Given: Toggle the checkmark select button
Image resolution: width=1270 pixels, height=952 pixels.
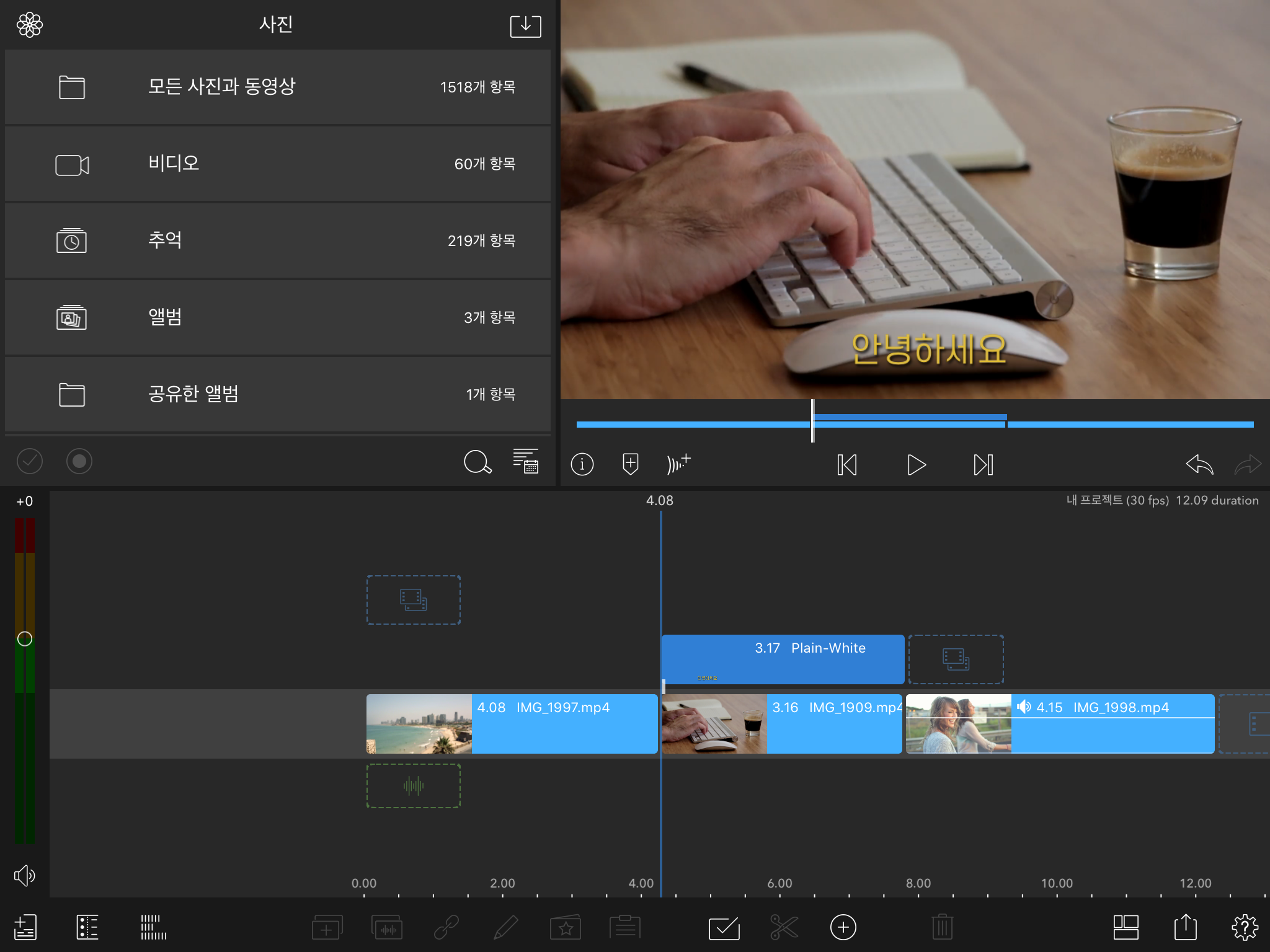Looking at the screenshot, I should [x=30, y=461].
